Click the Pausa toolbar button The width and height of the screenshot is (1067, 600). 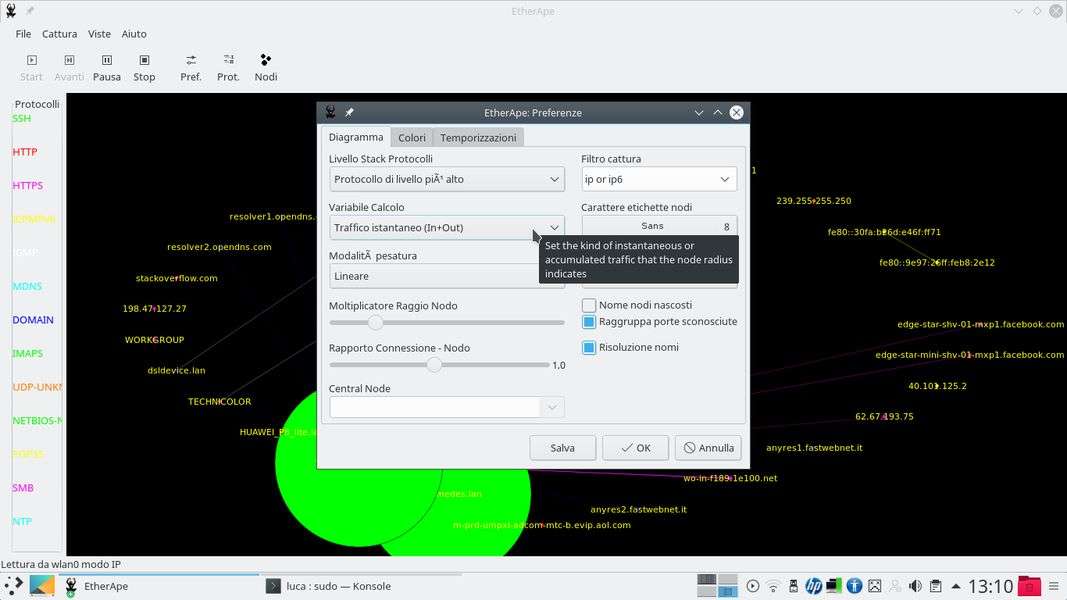coord(107,67)
